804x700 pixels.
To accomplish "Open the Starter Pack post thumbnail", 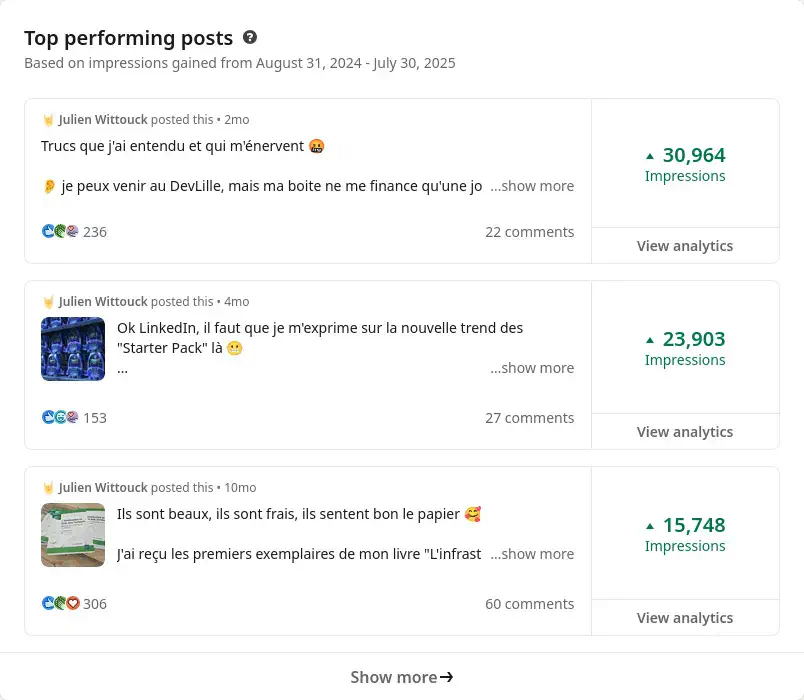I will point(73,349).
